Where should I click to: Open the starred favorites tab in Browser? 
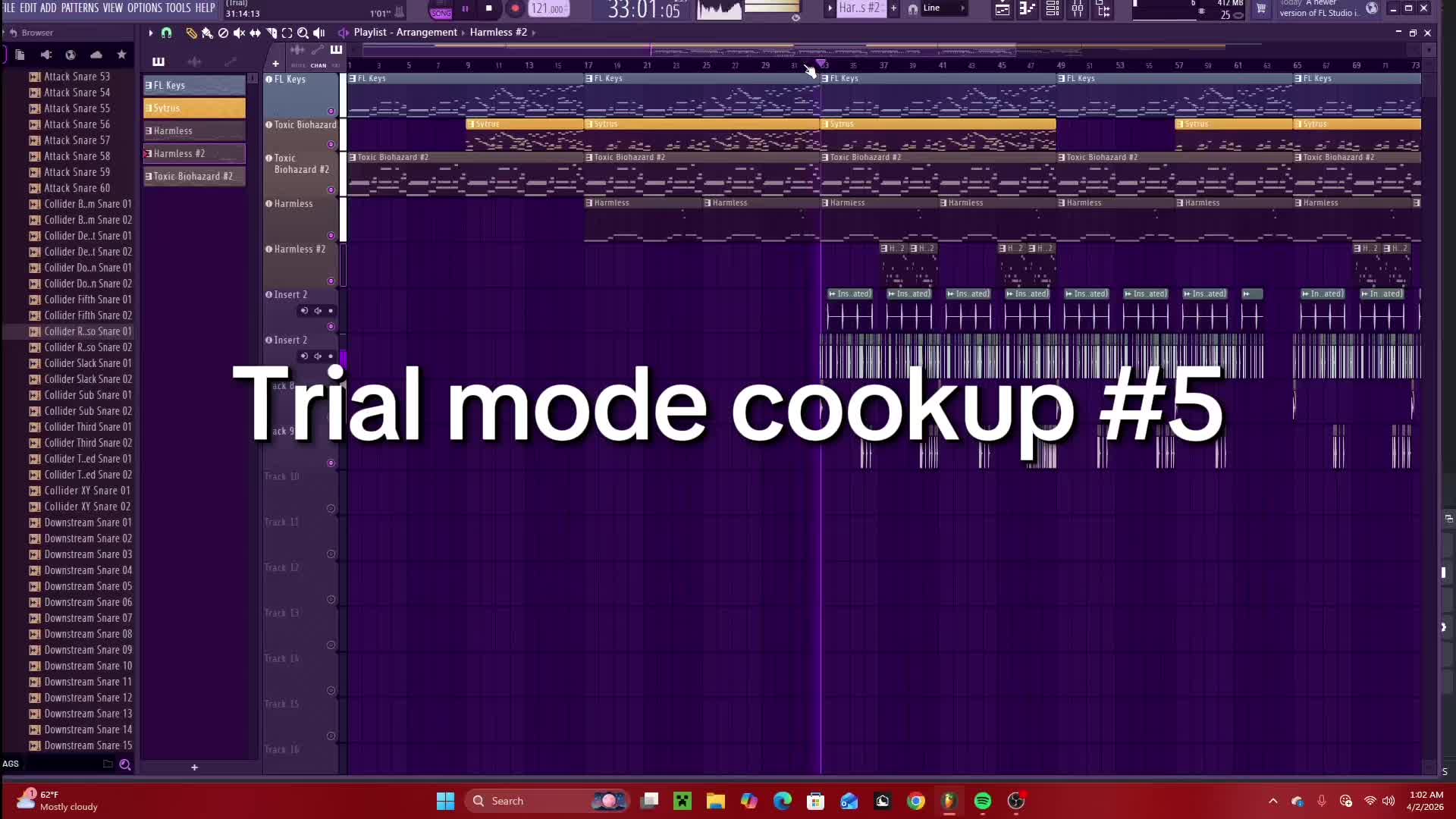pos(121,55)
